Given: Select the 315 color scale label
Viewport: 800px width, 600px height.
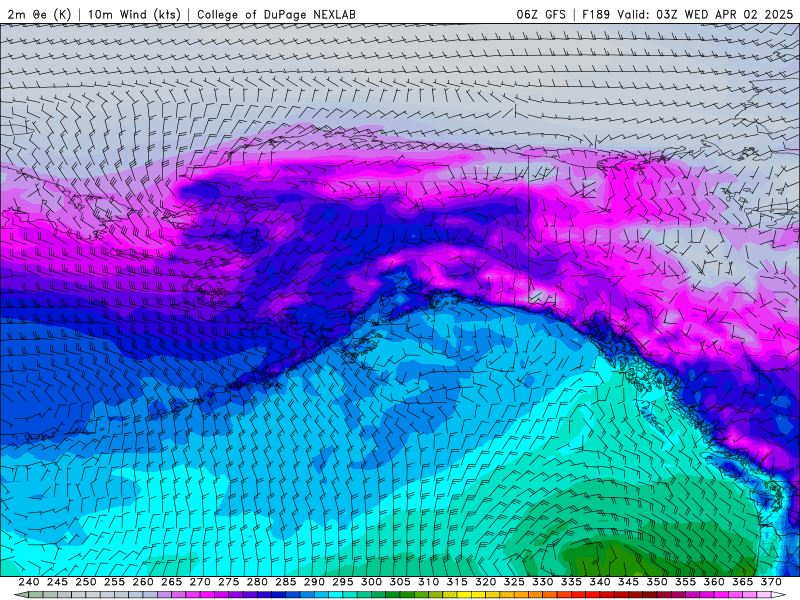Looking at the screenshot, I should tap(457, 582).
